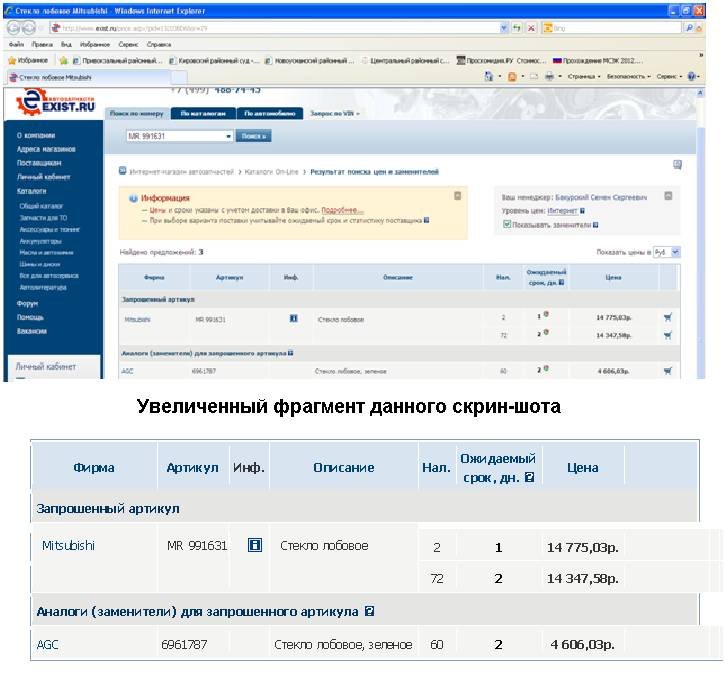Expand the Запрос по VIN dropdown
Image resolution: width=724 pixels, height=694 pixels.
334,113
